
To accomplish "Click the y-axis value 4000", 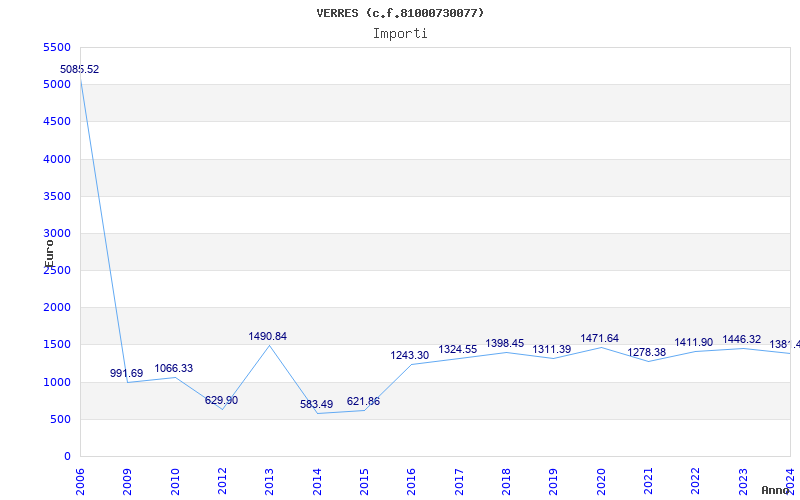I will [x=57, y=159].
